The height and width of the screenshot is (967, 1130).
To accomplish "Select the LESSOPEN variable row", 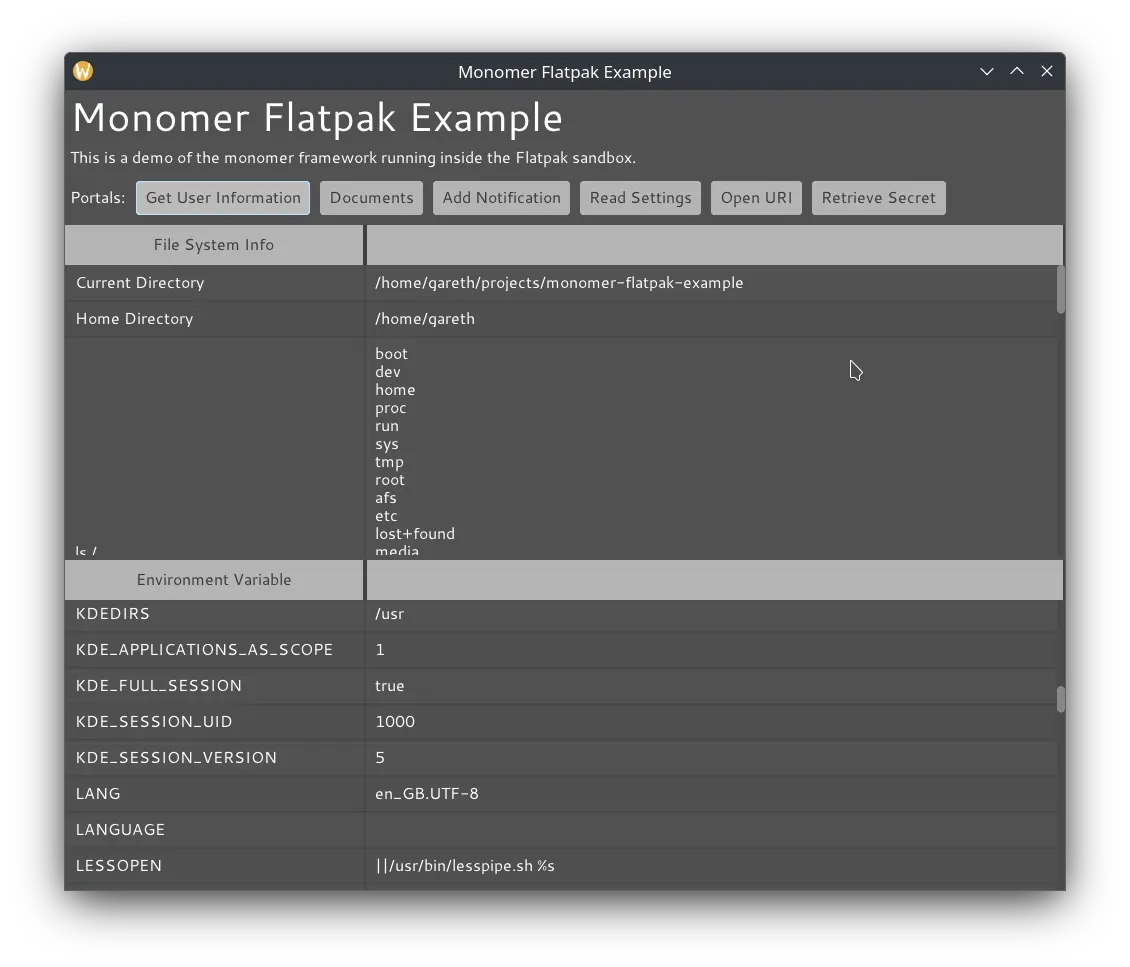I will pyautogui.click(x=562, y=866).
